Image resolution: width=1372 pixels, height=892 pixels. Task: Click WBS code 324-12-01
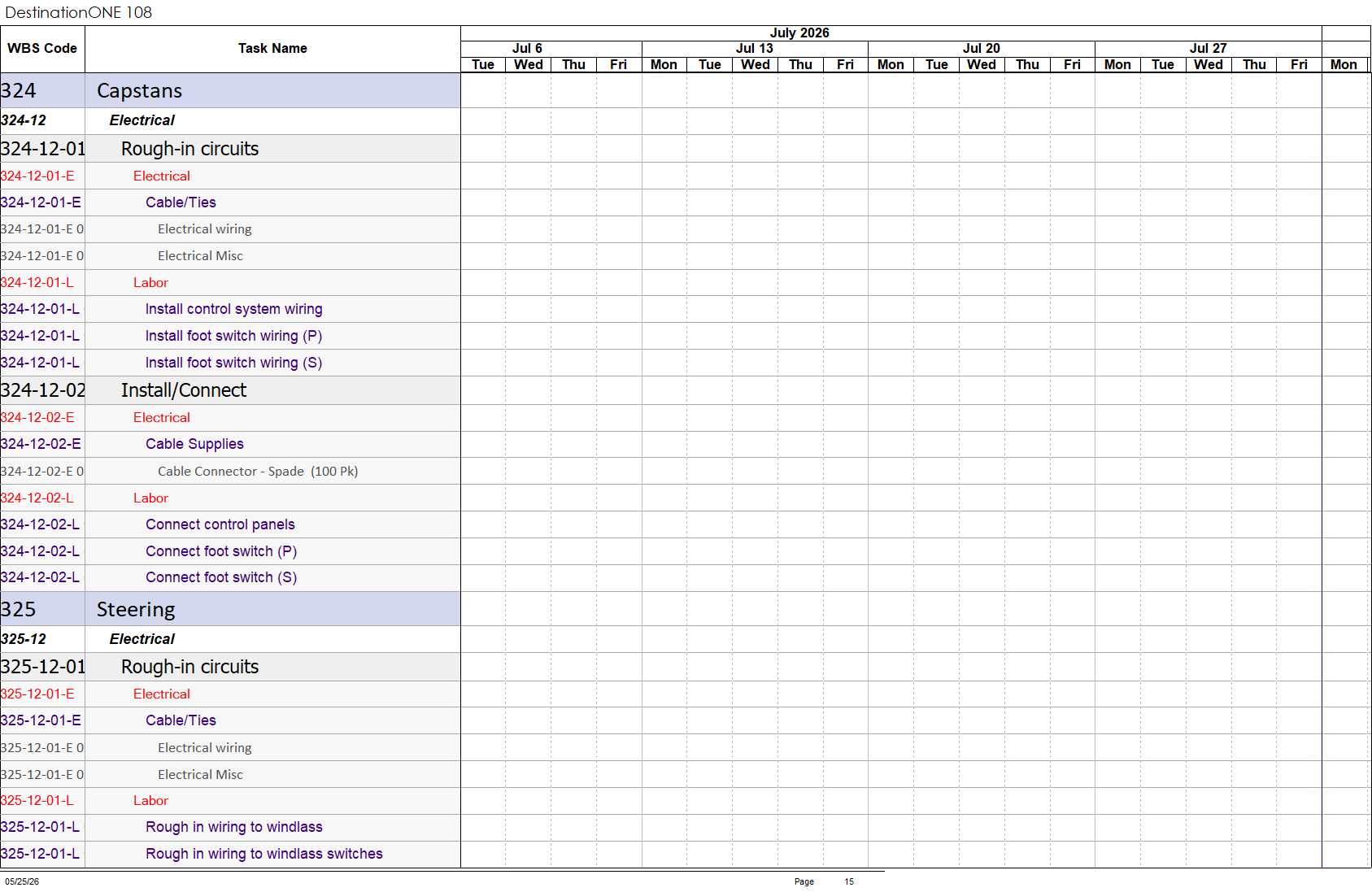[42, 149]
